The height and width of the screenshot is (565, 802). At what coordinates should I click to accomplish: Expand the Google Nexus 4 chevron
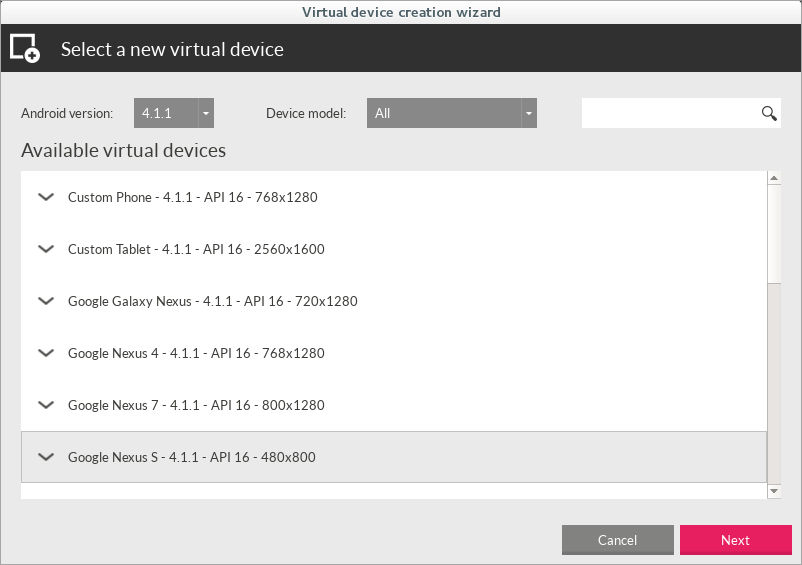[46, 353]
